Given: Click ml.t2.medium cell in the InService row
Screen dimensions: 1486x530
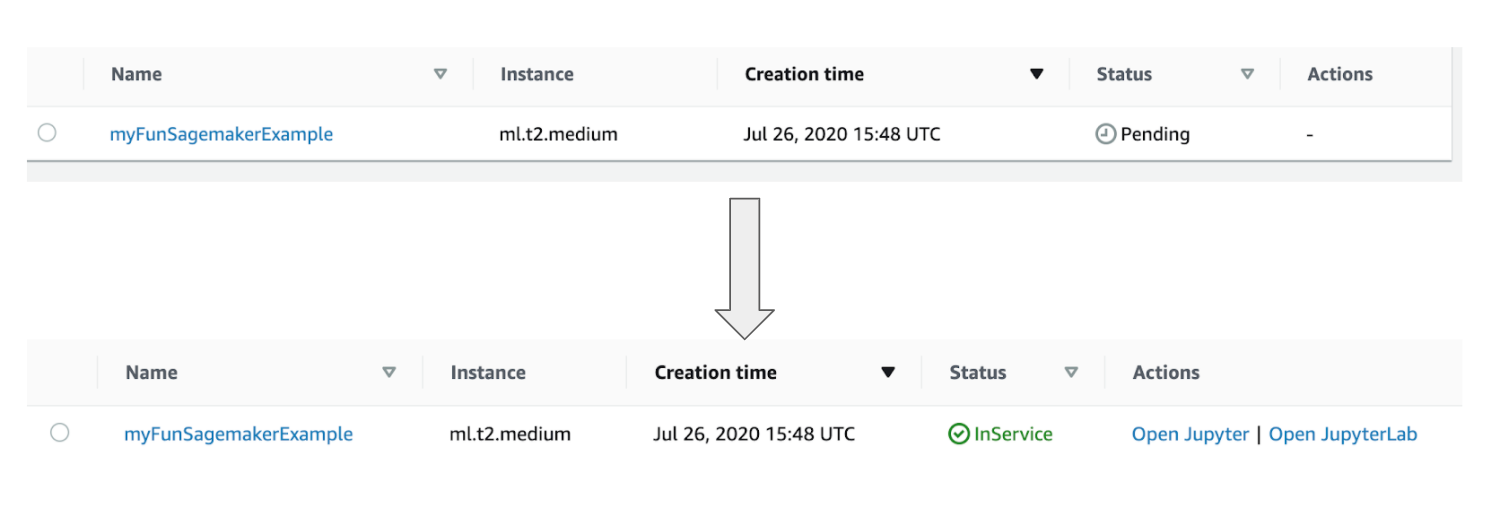Looking at the screenshot, I should click(510, 434).
